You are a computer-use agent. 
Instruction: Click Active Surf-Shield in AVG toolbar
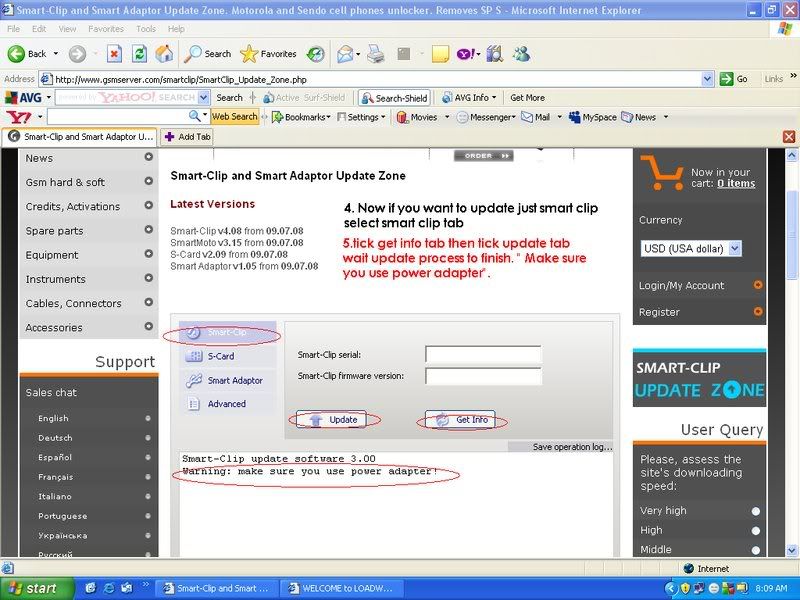point(304,97)
